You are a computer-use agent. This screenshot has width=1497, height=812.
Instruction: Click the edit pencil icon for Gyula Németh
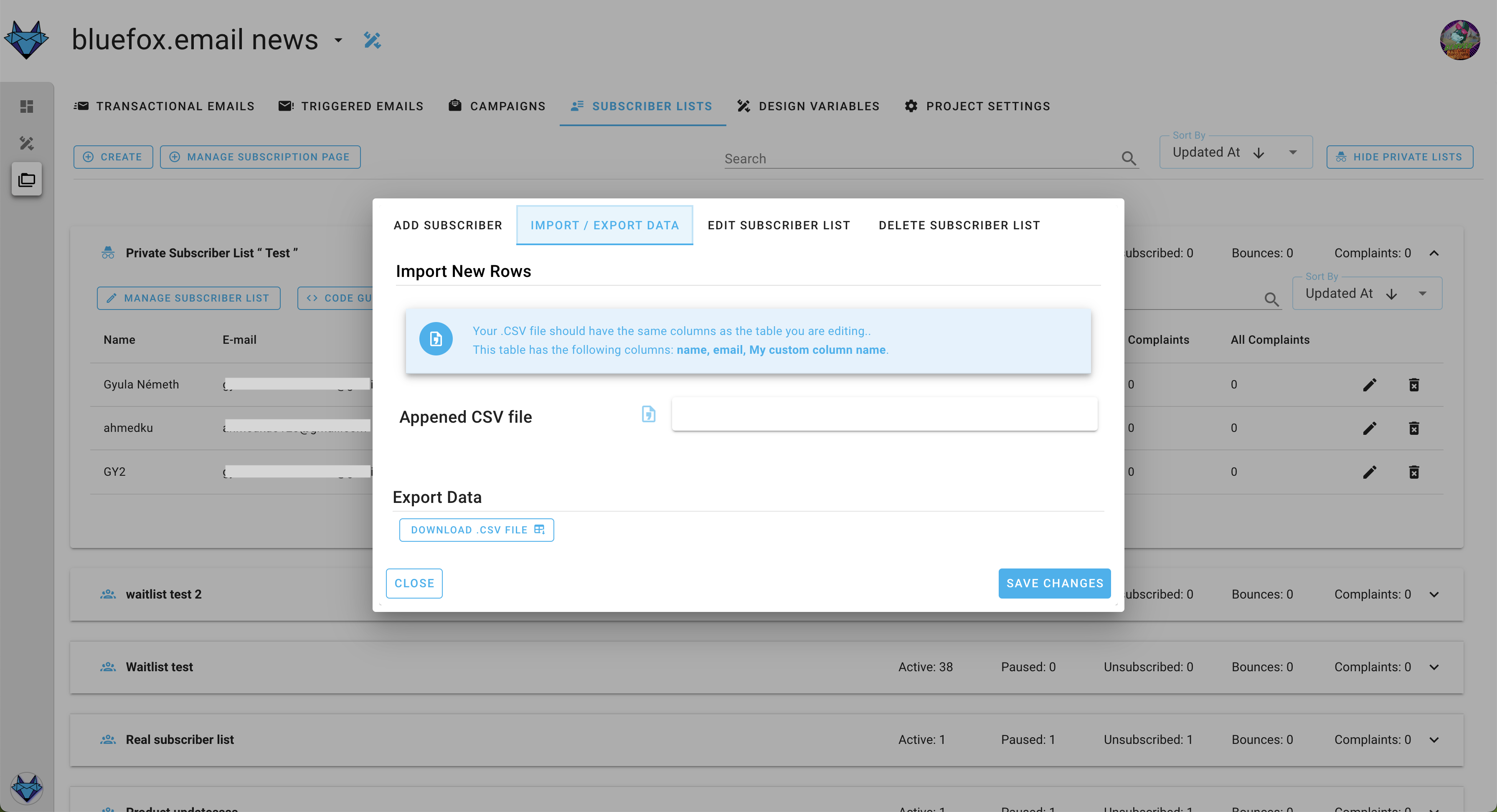coord(1370,384)
